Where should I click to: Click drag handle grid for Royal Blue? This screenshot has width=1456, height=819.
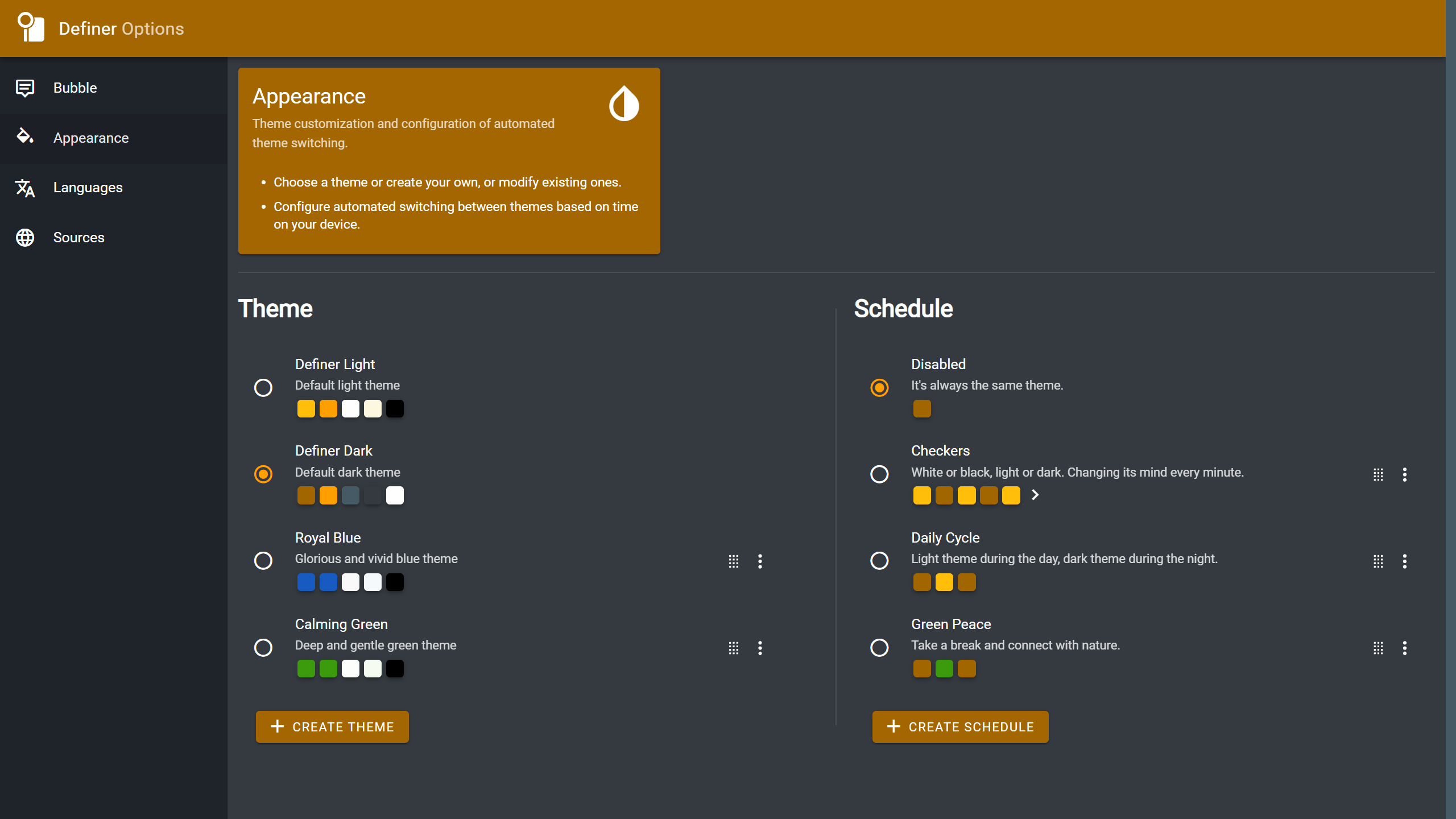point(734,561)
